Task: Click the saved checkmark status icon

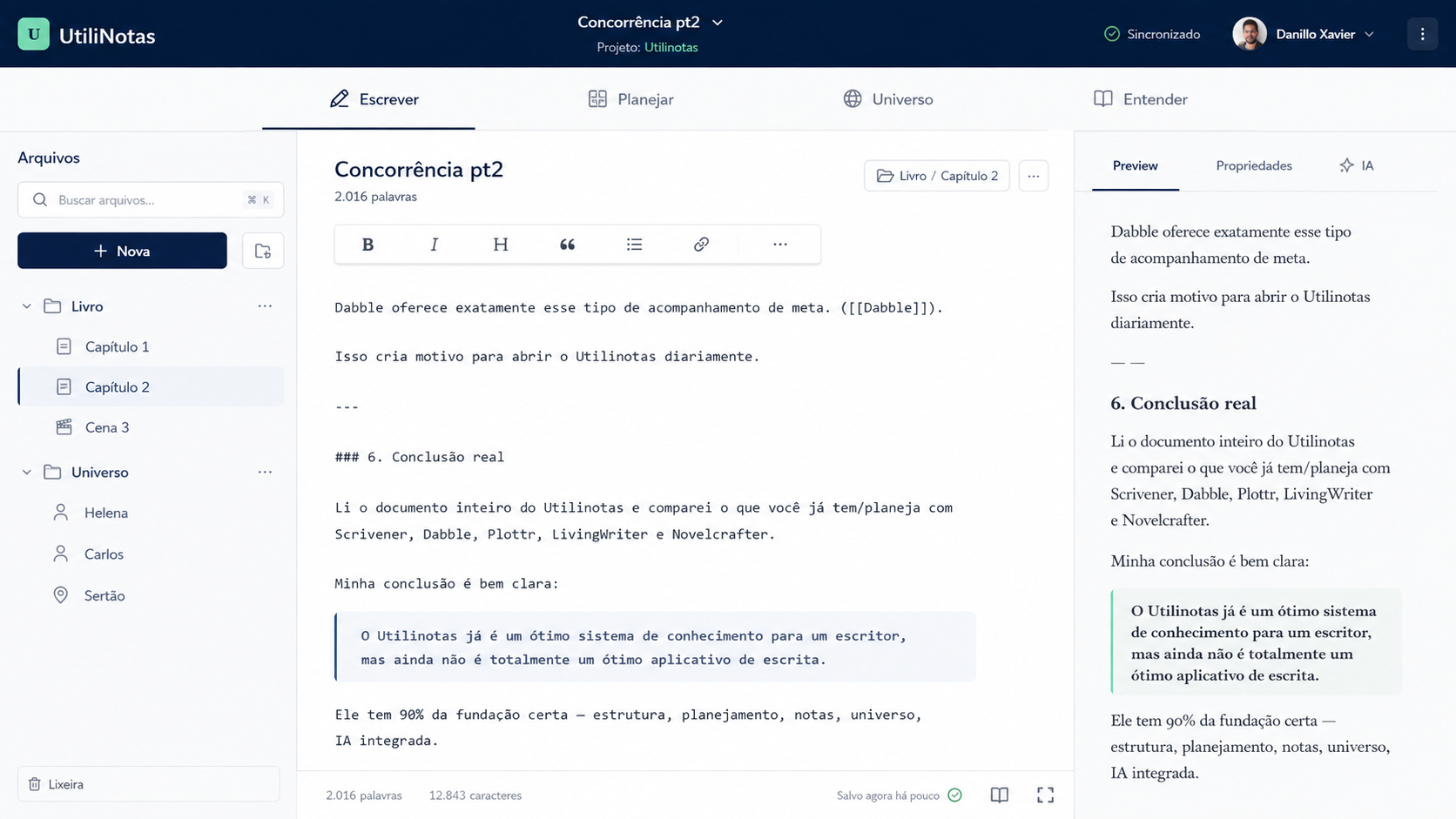Action: [x=955, y=795]
